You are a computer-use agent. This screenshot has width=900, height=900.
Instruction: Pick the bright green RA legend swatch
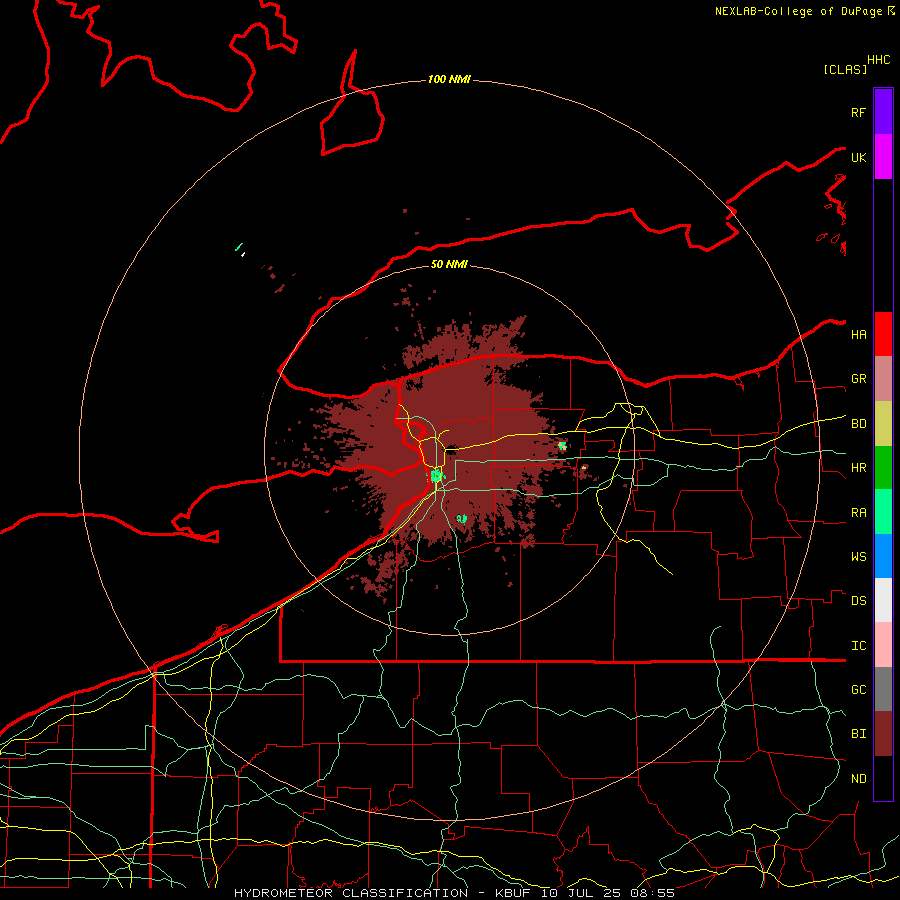coord(883,512)
